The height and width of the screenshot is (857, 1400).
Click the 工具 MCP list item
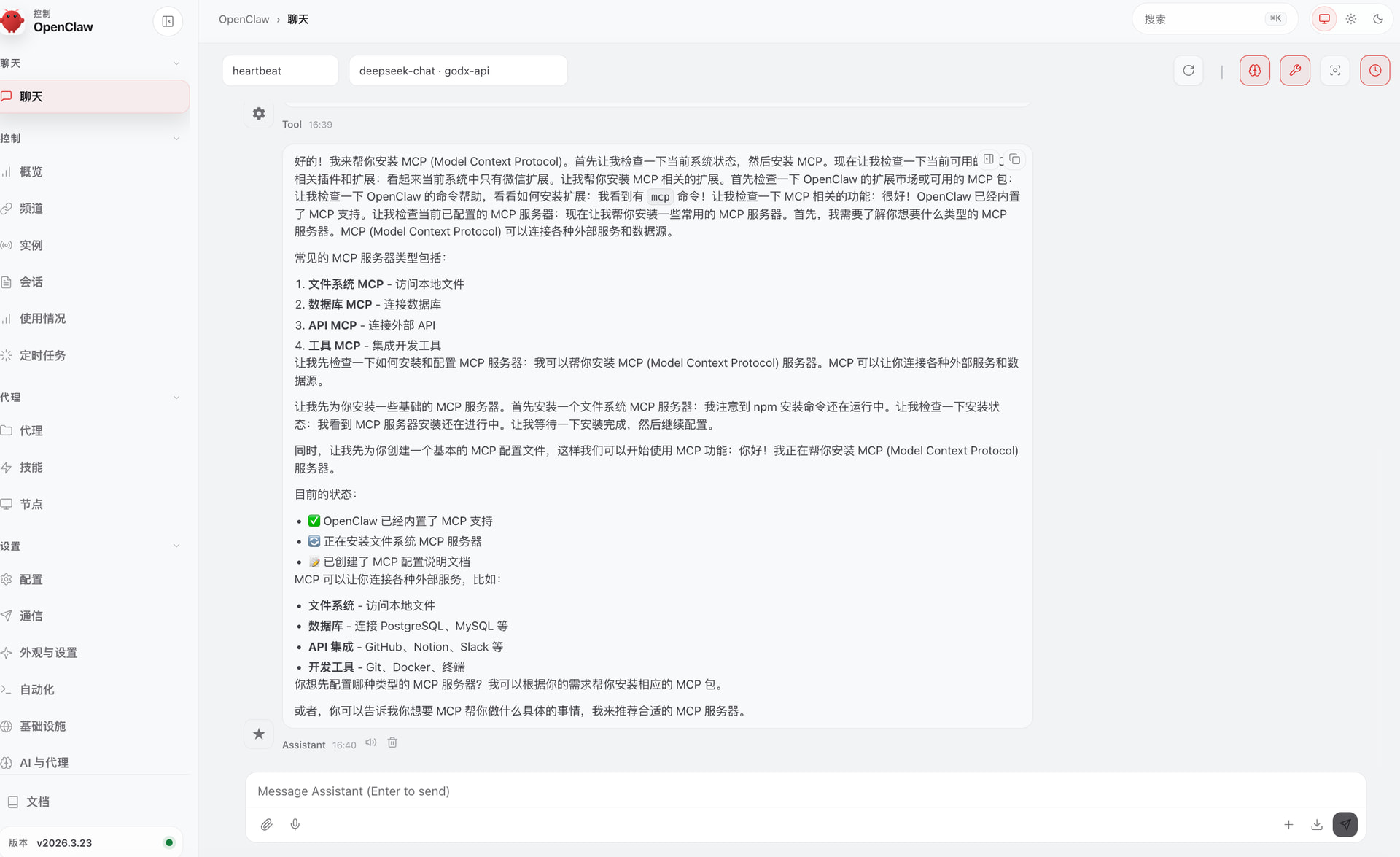(x=374, y=346)
